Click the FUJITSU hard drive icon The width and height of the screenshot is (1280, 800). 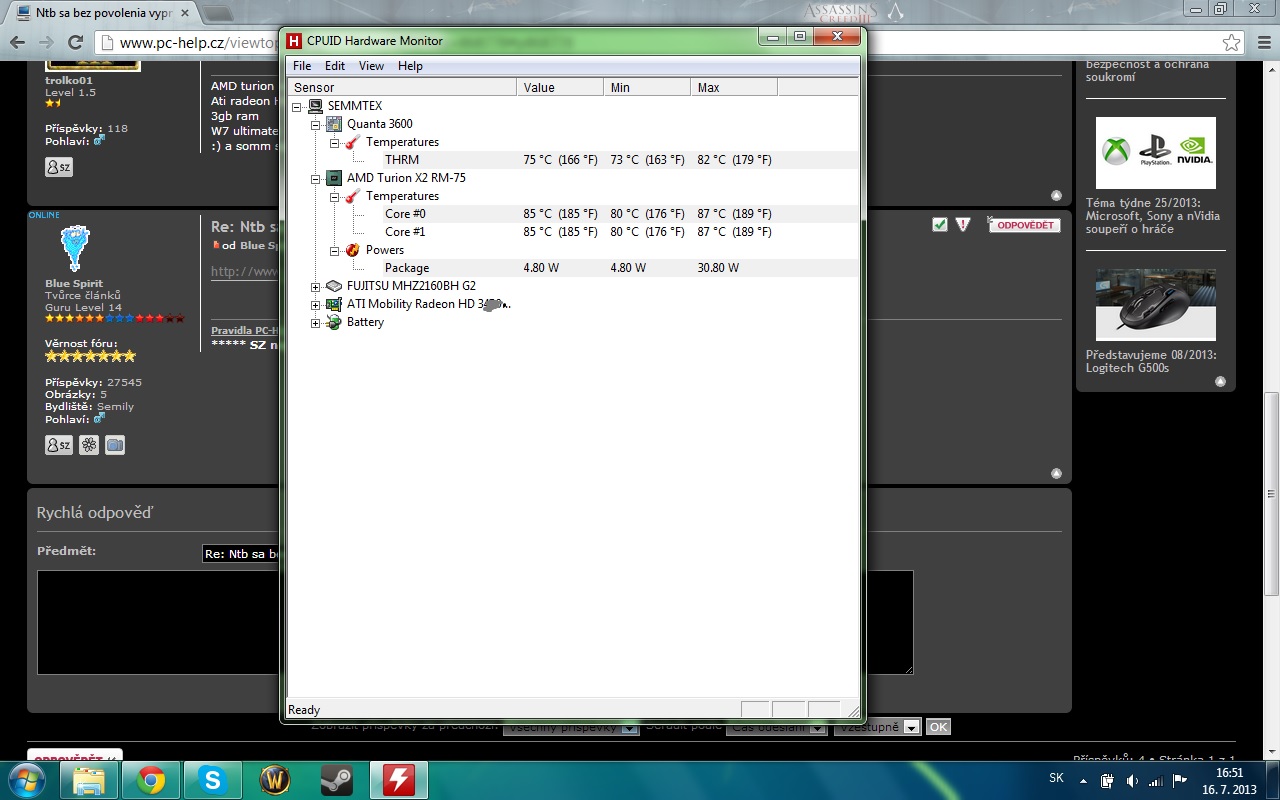click(x=334, y=286)
